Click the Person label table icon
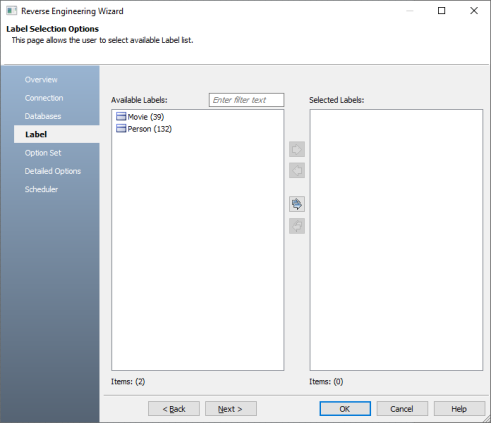Screen dimensions: 491x423 (121, 129)
